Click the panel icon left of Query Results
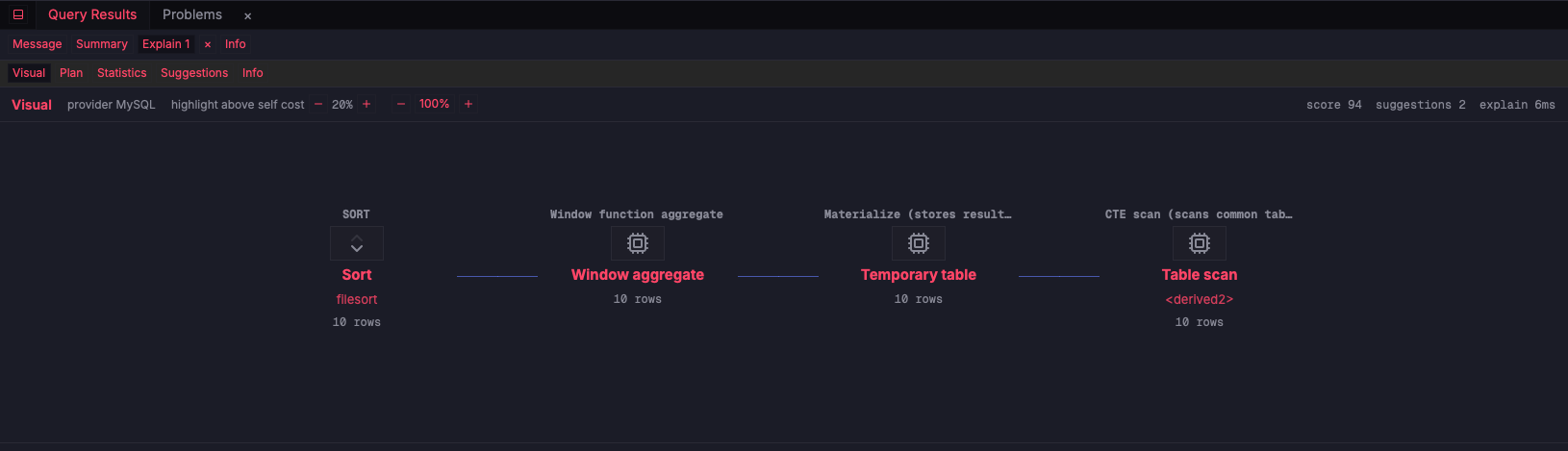1568x451 pixels. point(18,14)
